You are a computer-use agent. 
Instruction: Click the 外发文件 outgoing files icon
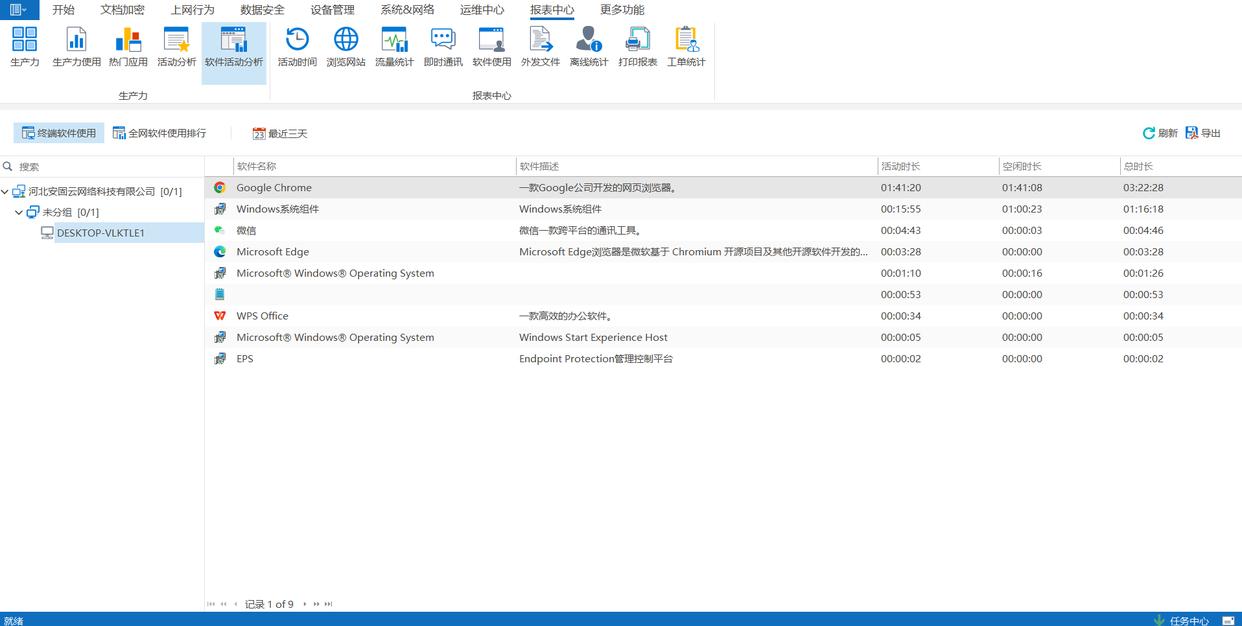click(540, 47)
